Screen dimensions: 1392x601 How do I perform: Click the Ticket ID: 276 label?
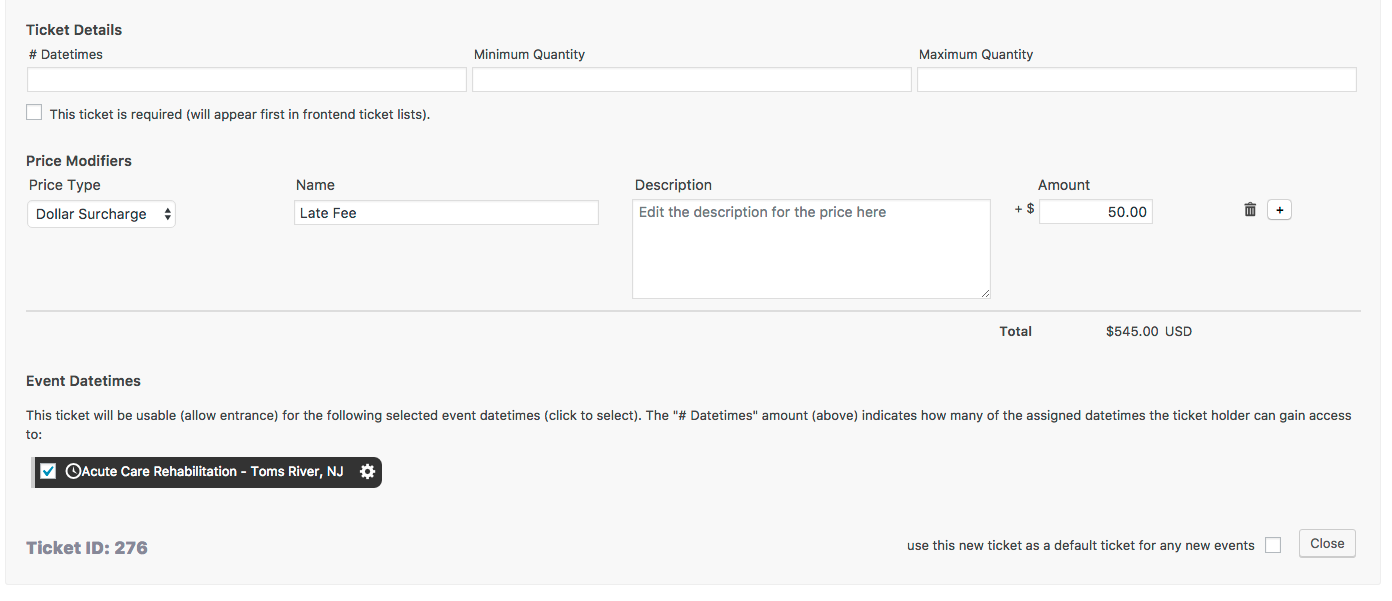87,548
